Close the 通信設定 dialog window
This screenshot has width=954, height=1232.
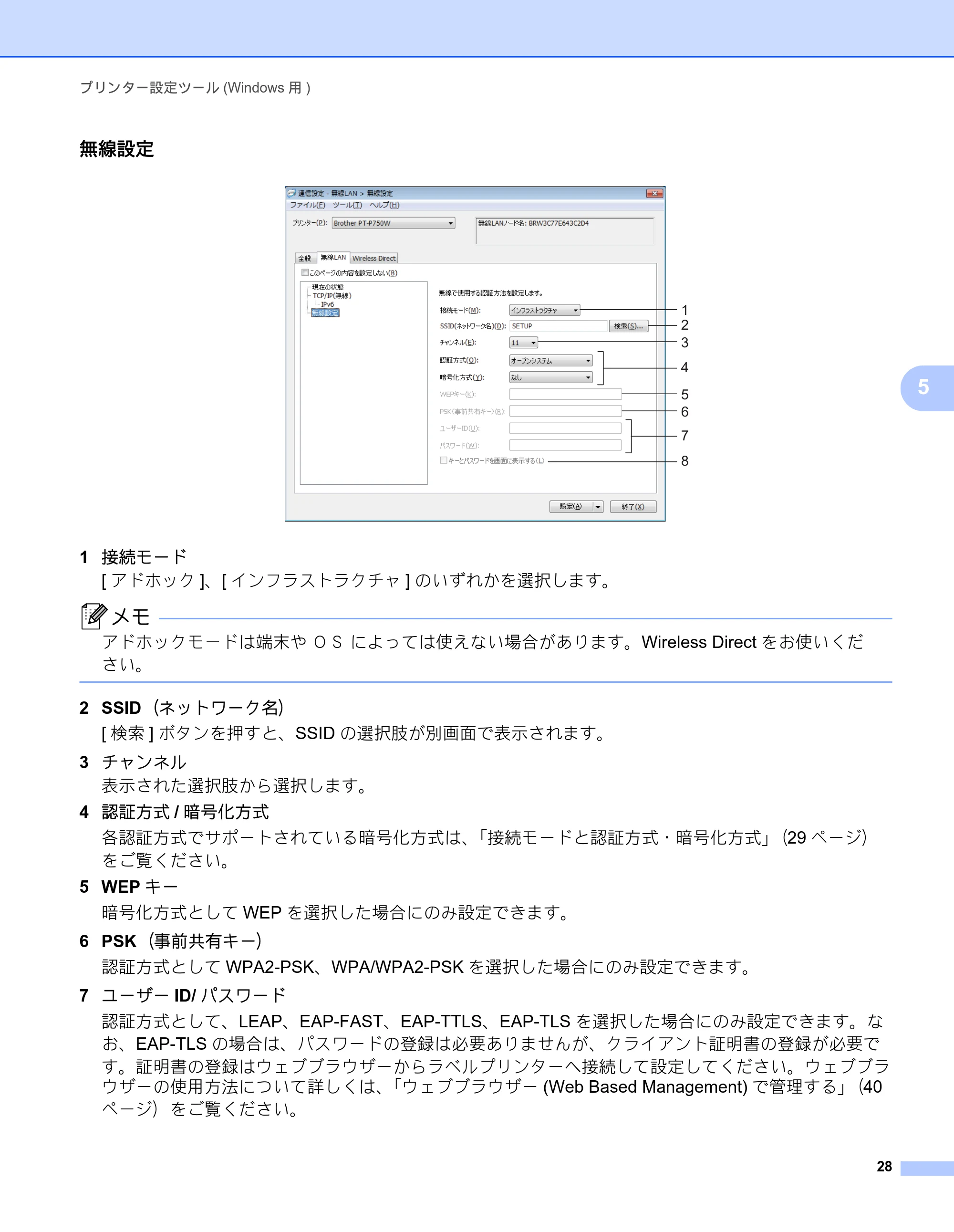[x=654, y=194]
